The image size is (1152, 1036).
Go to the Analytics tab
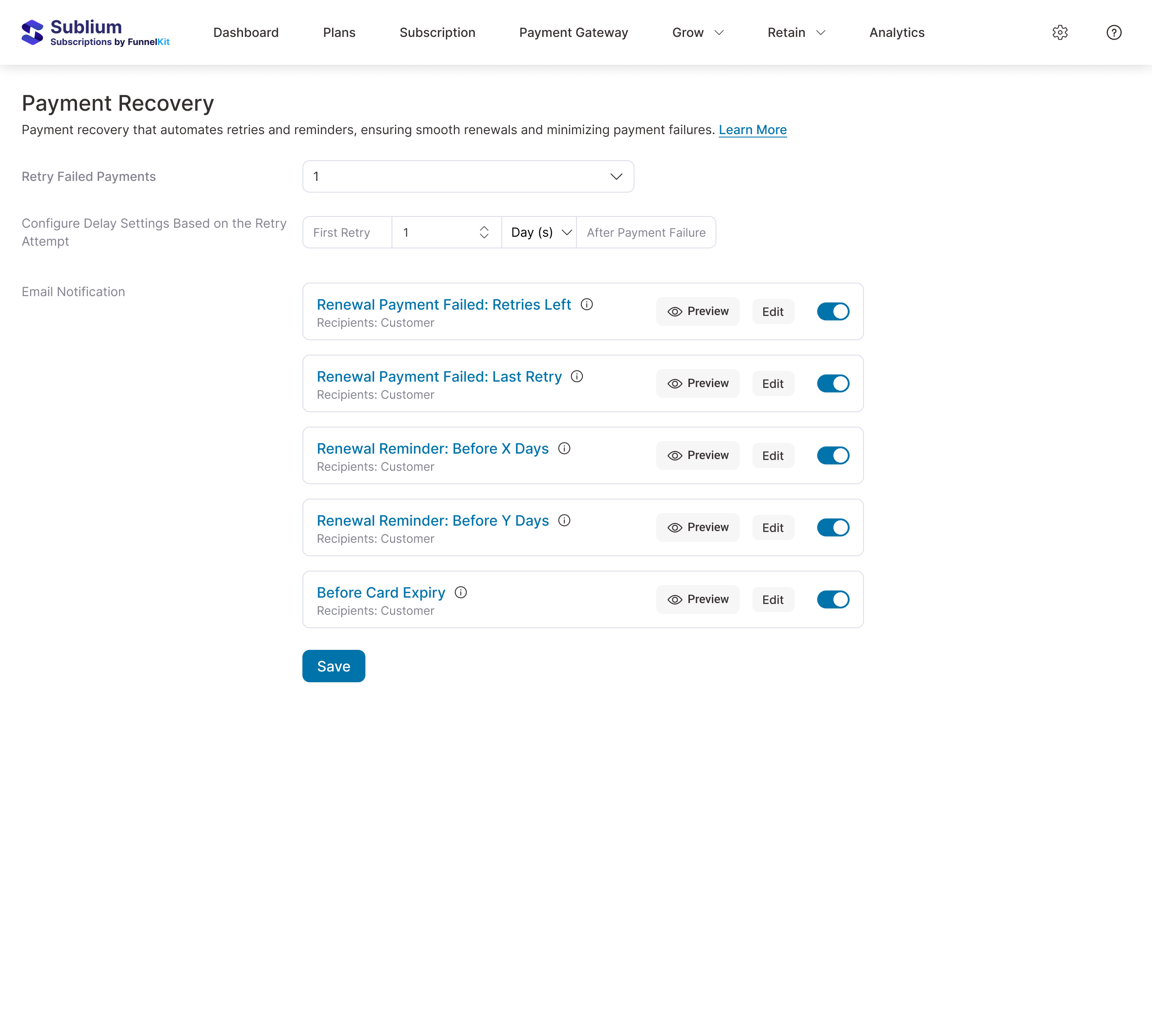(896, 32)
